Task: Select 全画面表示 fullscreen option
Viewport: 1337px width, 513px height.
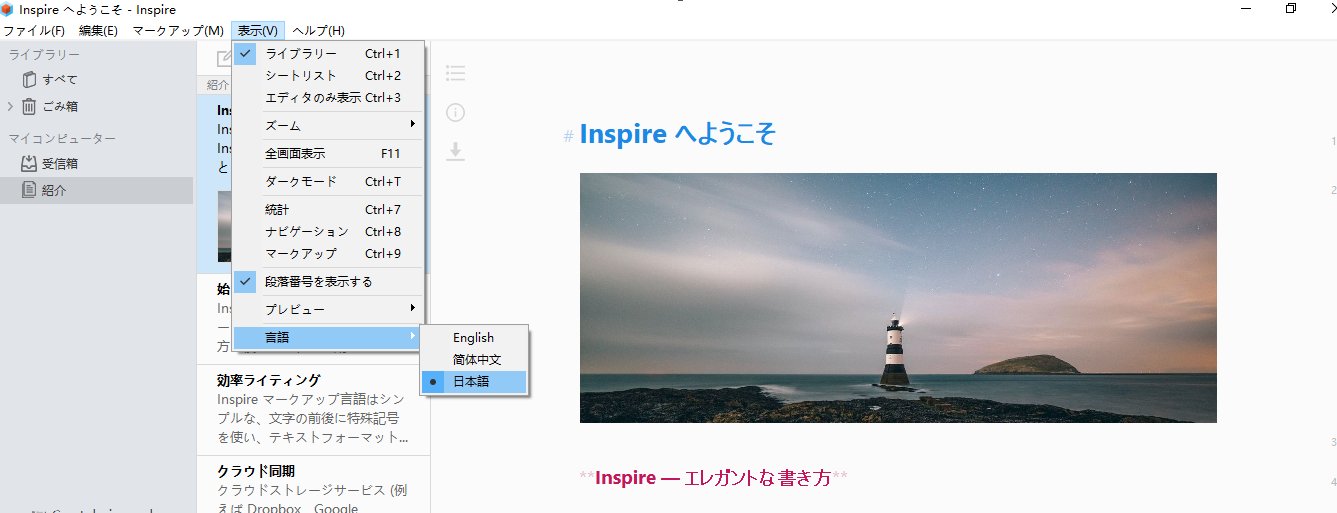Action: [x=328, y=154]
